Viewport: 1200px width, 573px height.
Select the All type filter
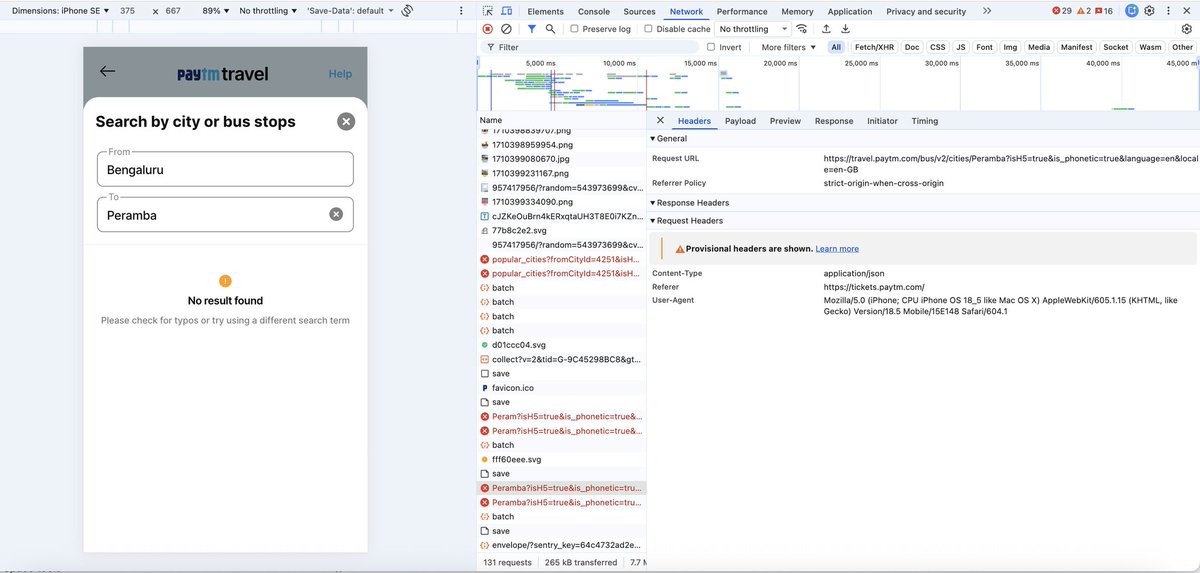click(x=836, y=47)
